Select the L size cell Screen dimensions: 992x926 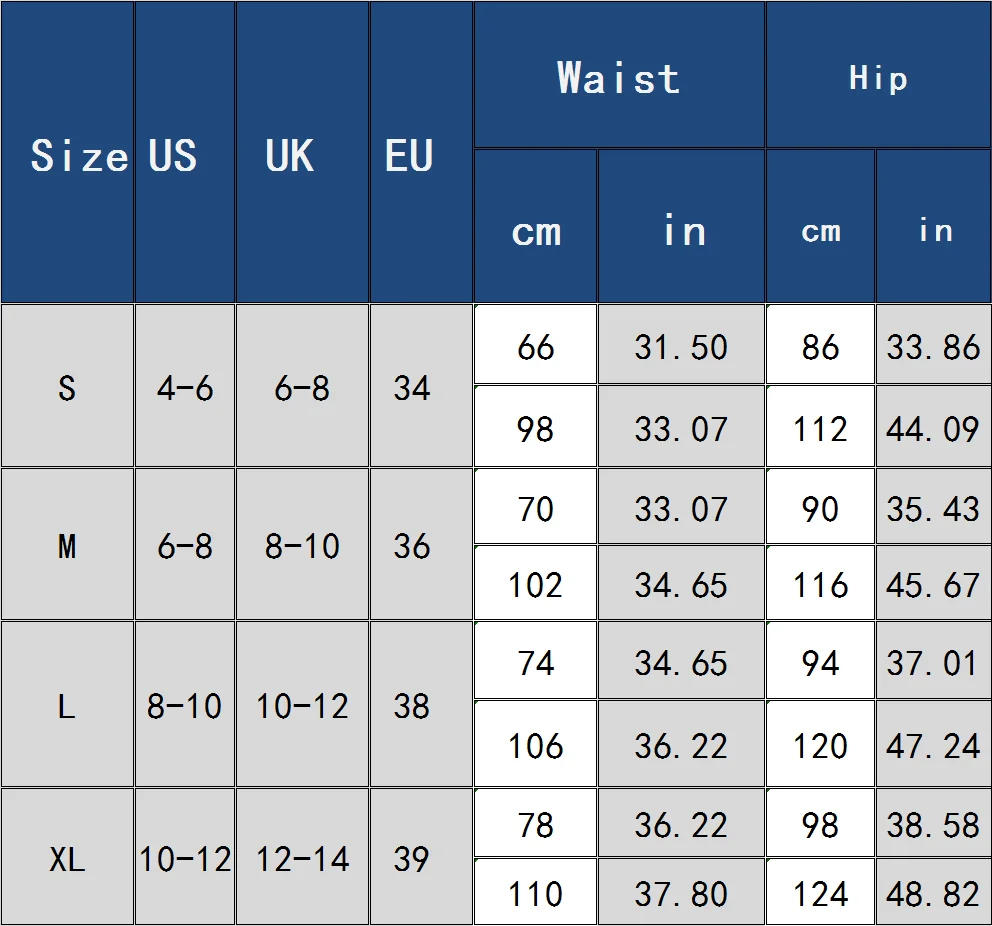click(x=67, y=705)
